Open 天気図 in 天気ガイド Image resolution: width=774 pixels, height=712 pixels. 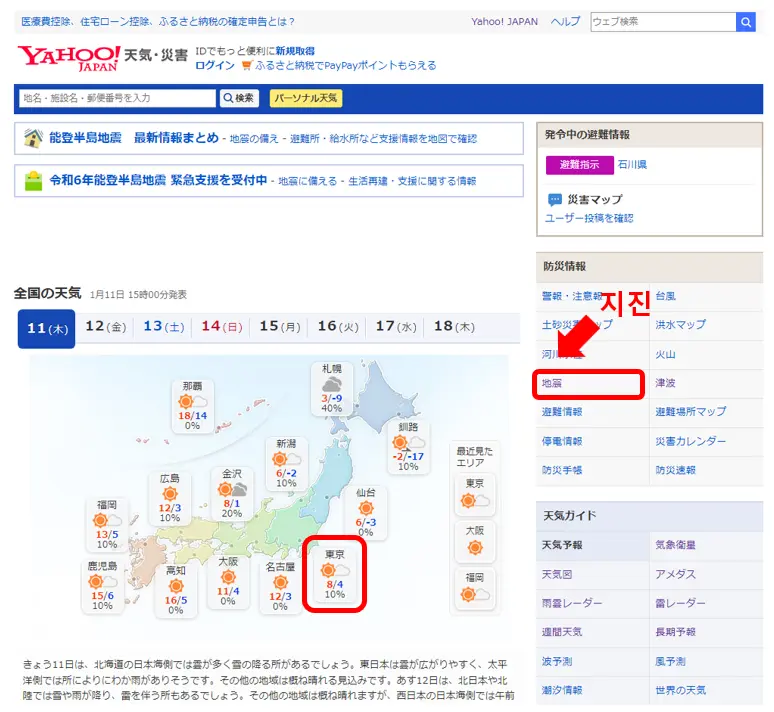coord(557,574)
